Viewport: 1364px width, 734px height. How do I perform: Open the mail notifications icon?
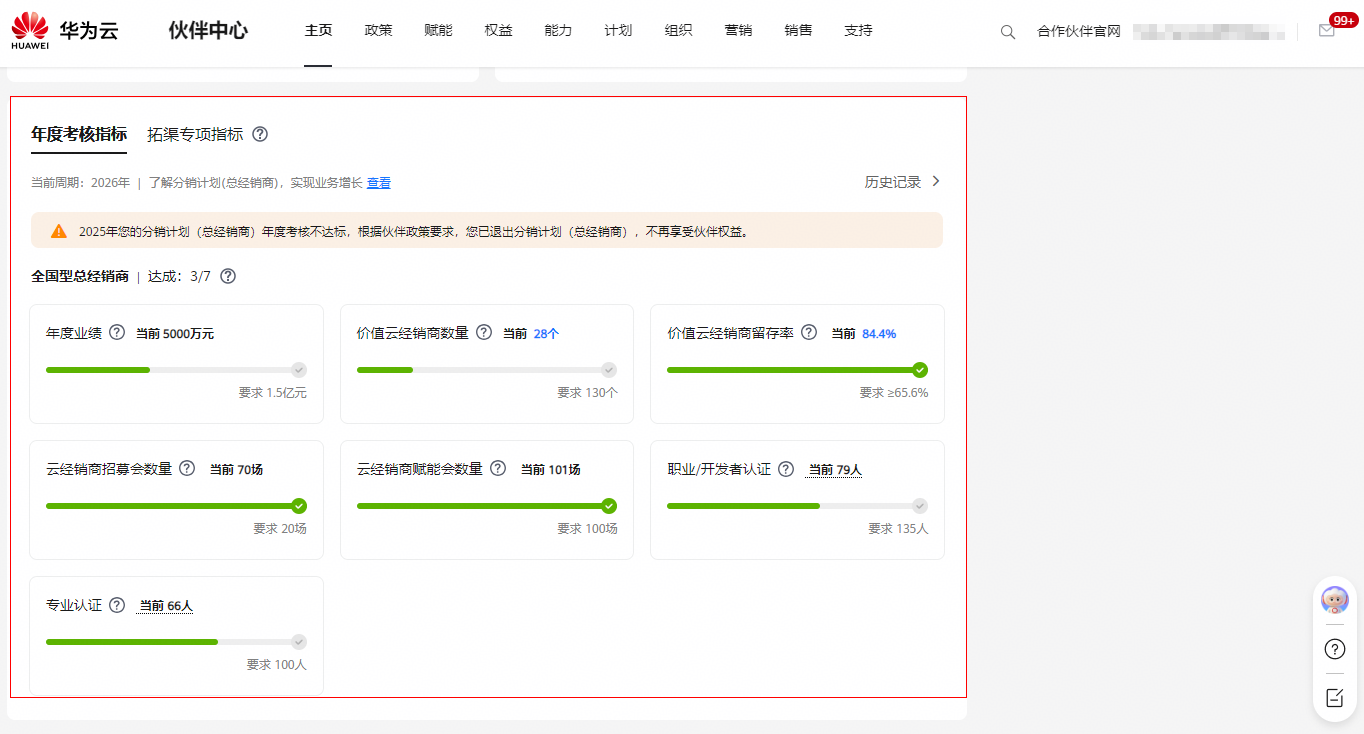(1327, 31)
